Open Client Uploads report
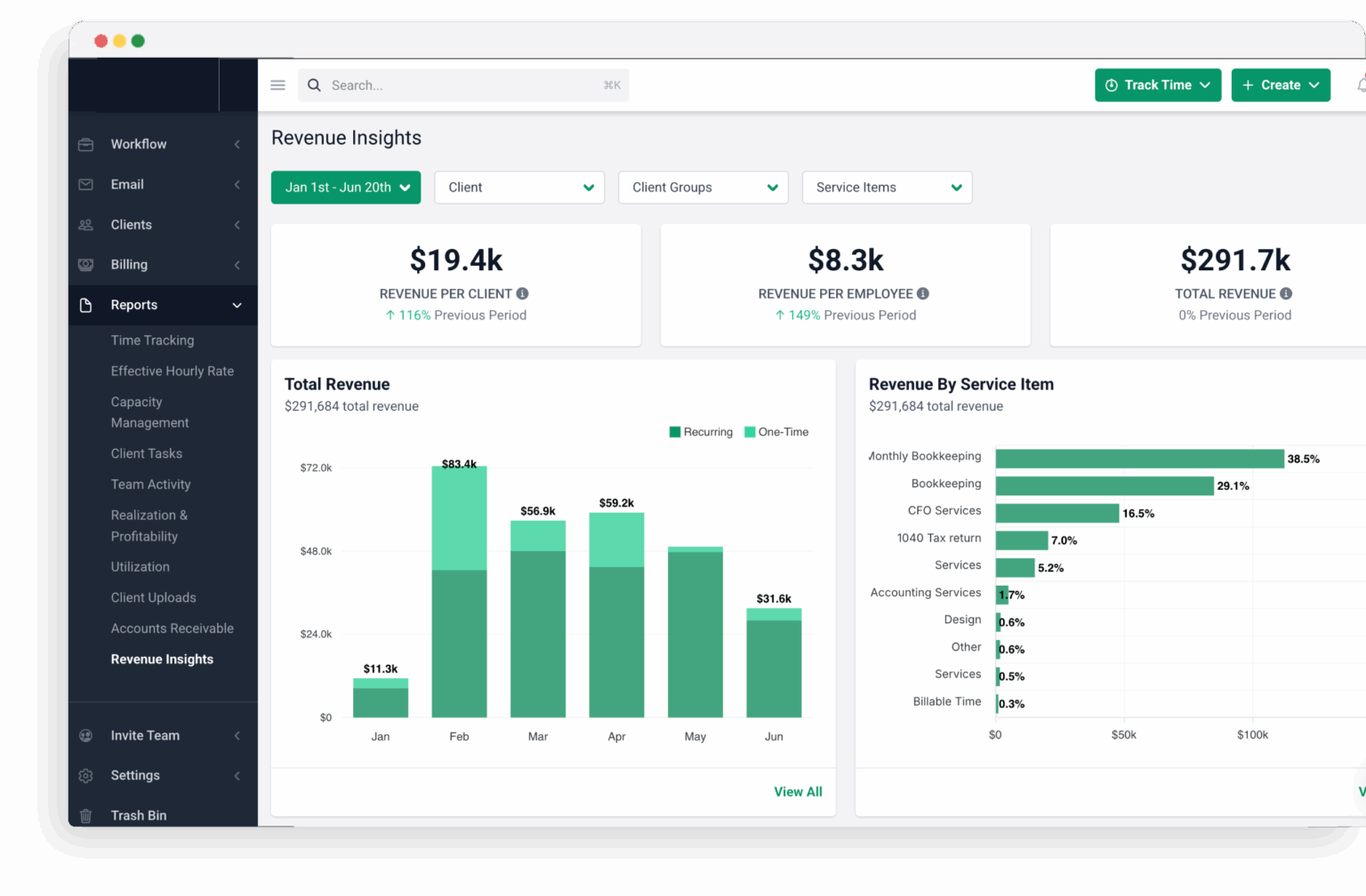Screen dimensions: 1366x896 pos(153,598)
